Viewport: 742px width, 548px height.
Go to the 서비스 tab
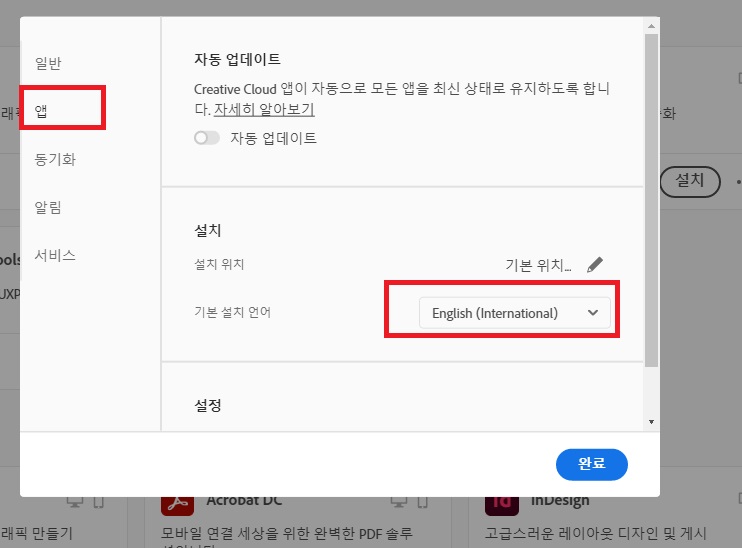pos(55,256)
